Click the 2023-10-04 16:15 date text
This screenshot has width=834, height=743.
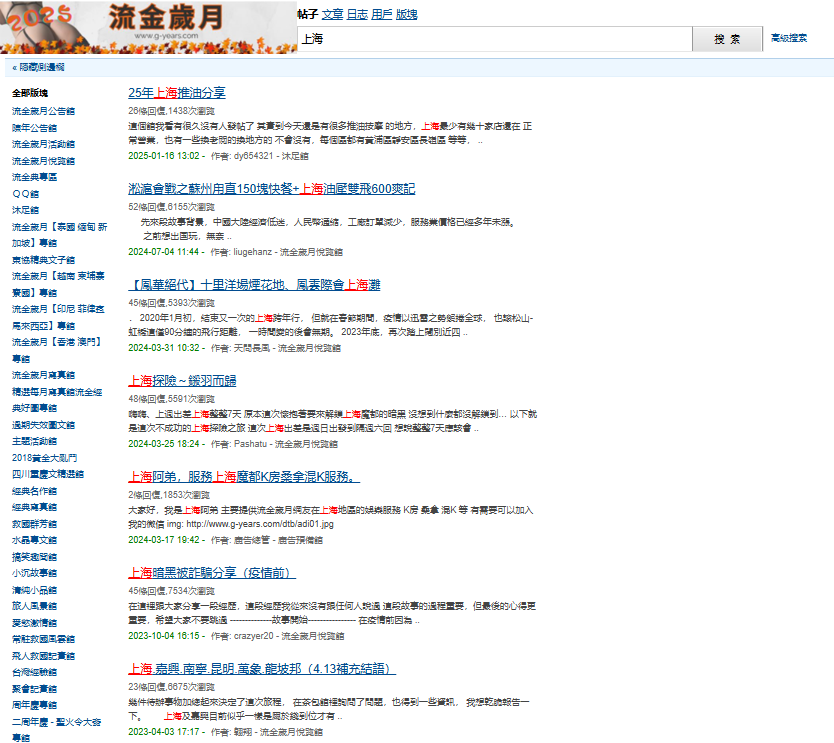coord(164,636)
